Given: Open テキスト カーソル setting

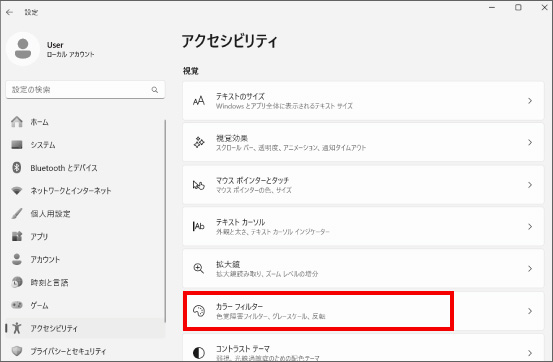Looking at the screenshot, I should point(363,227).
